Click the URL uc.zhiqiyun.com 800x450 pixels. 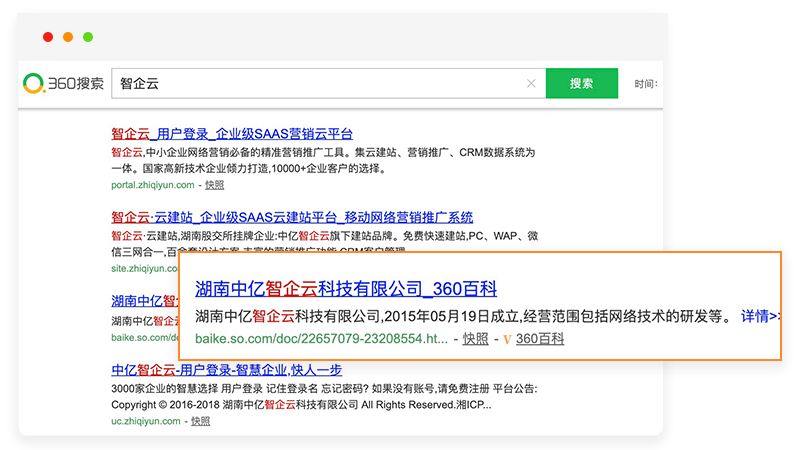(x=146, y=421)
